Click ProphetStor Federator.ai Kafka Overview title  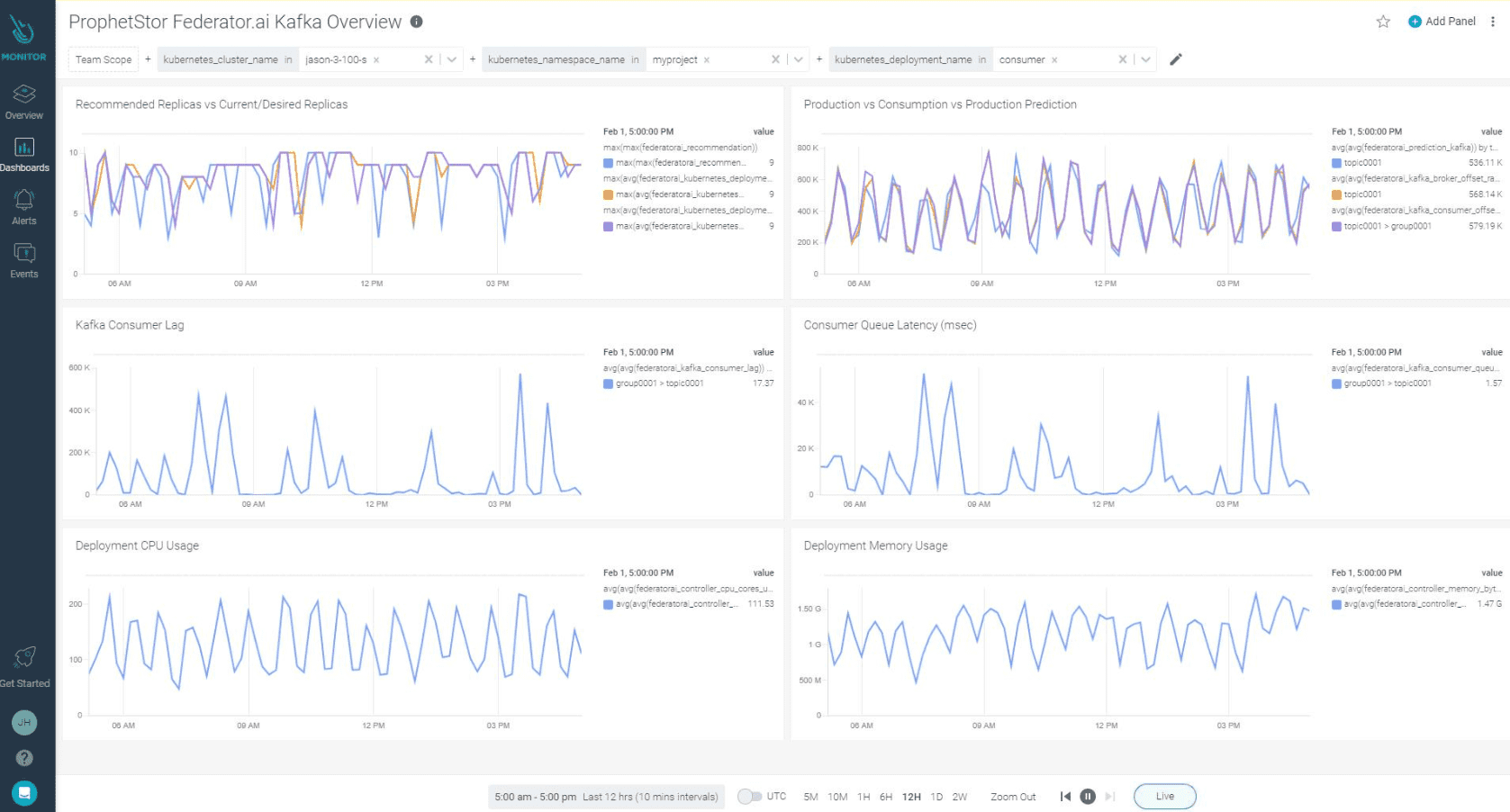tap(235, 22)
